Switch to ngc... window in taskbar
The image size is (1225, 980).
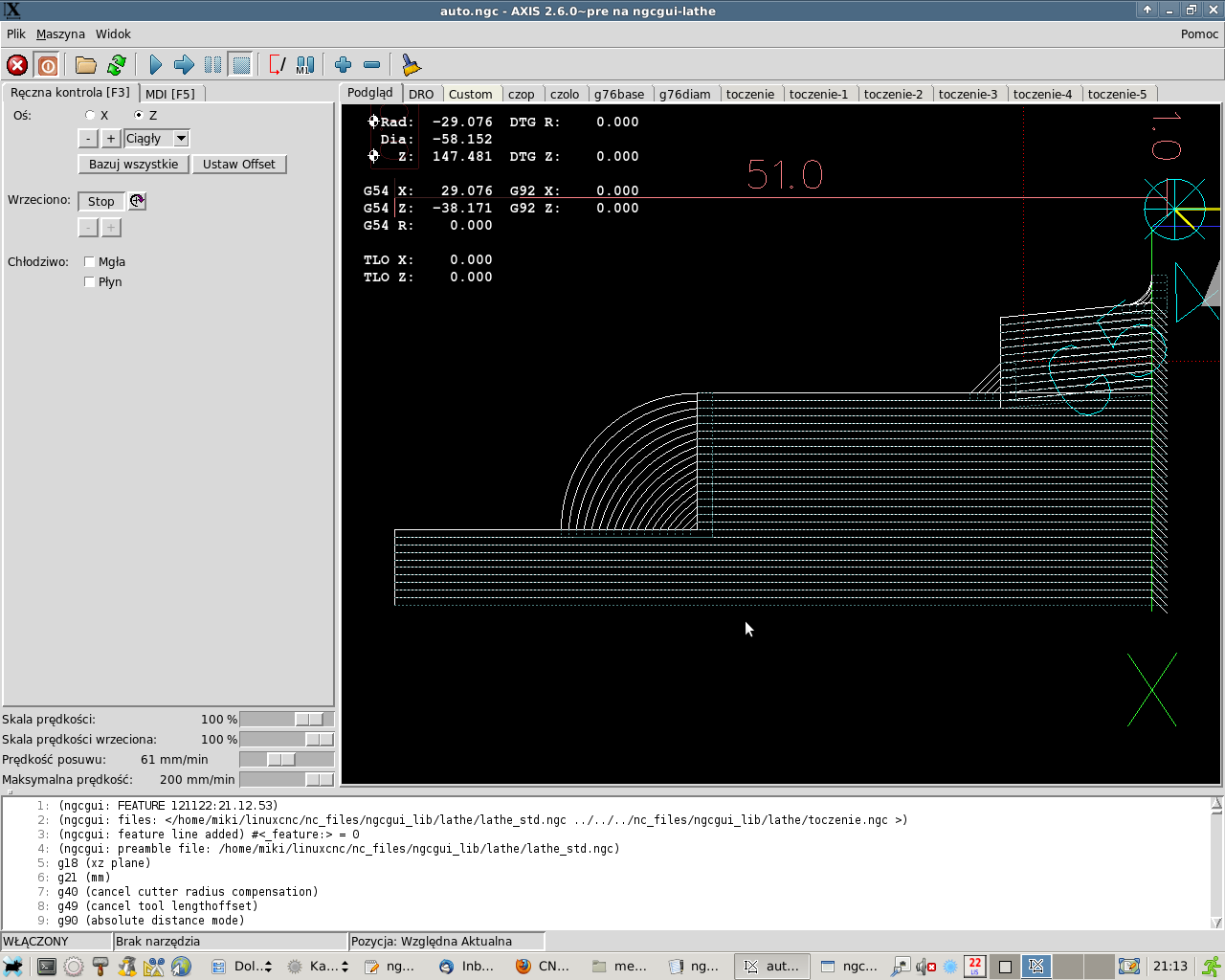click(849, 967)
